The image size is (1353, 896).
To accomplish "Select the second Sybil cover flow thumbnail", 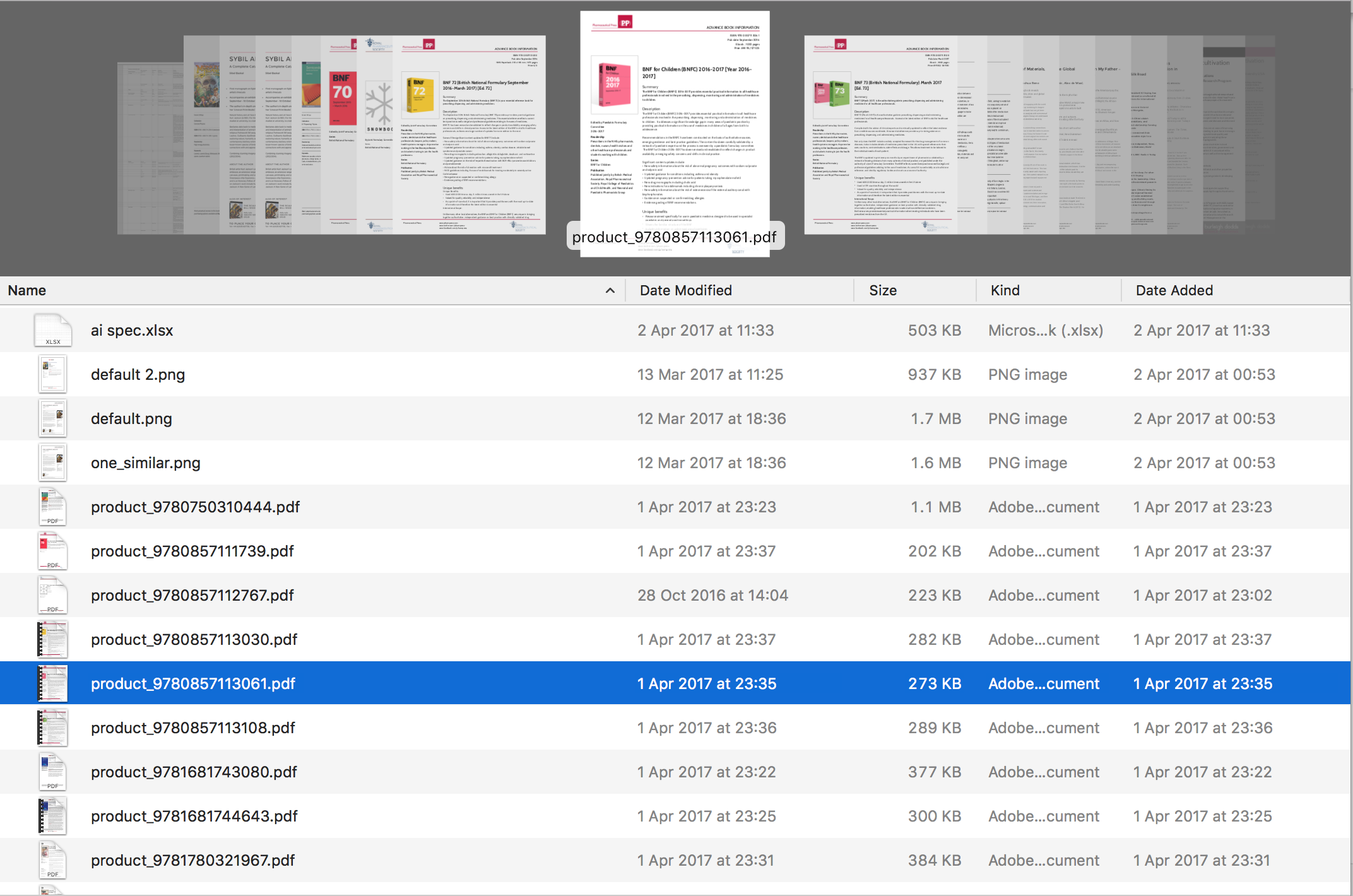I will [x=275, y=135].
